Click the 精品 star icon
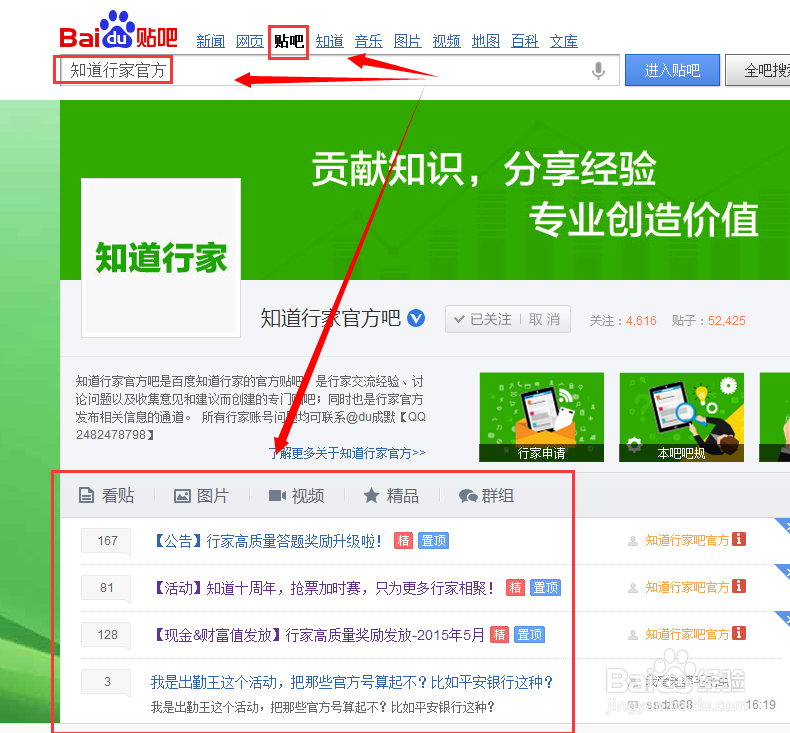Image resolution: width=790 pixels, height=733 pixels. pyautogui.click(x=371, y=495)
